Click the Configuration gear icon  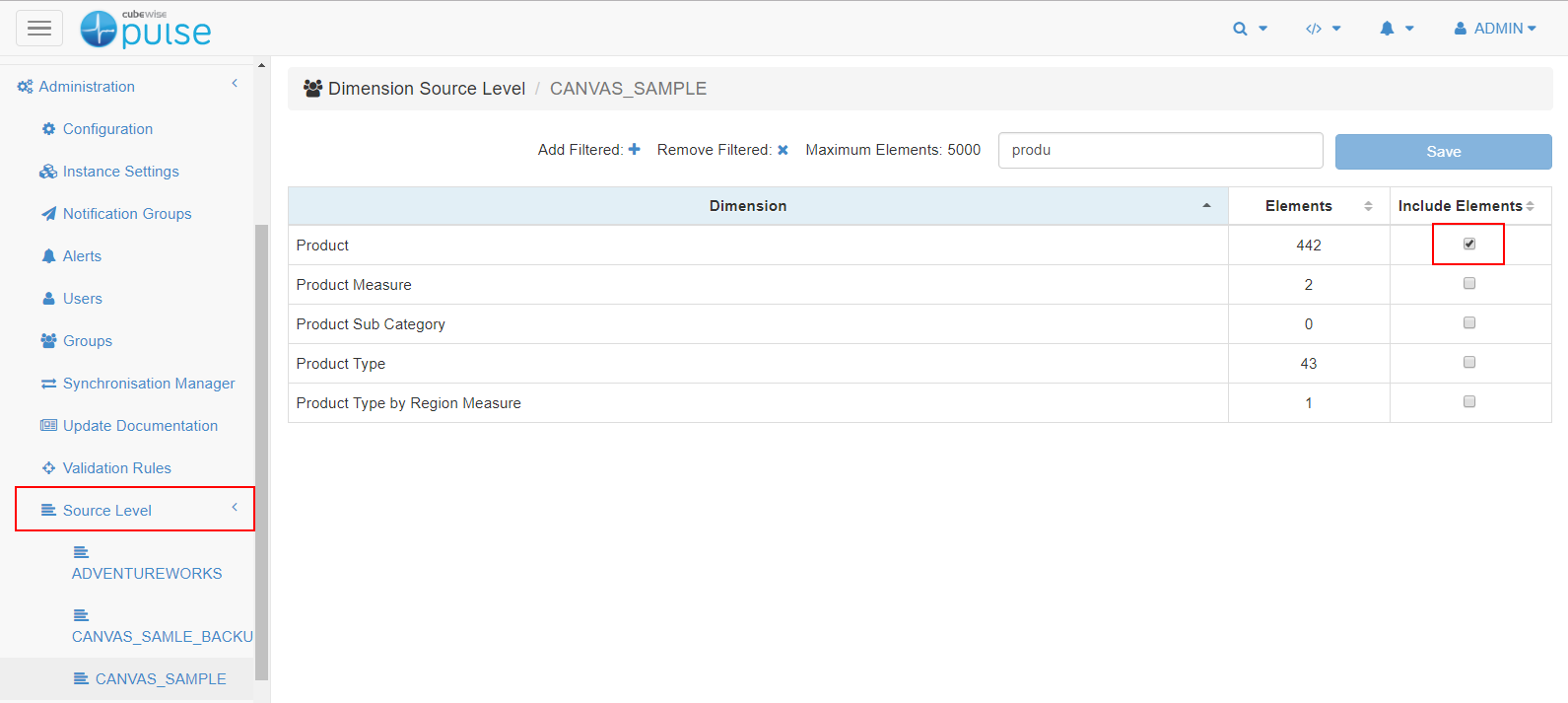pos(48,129)
